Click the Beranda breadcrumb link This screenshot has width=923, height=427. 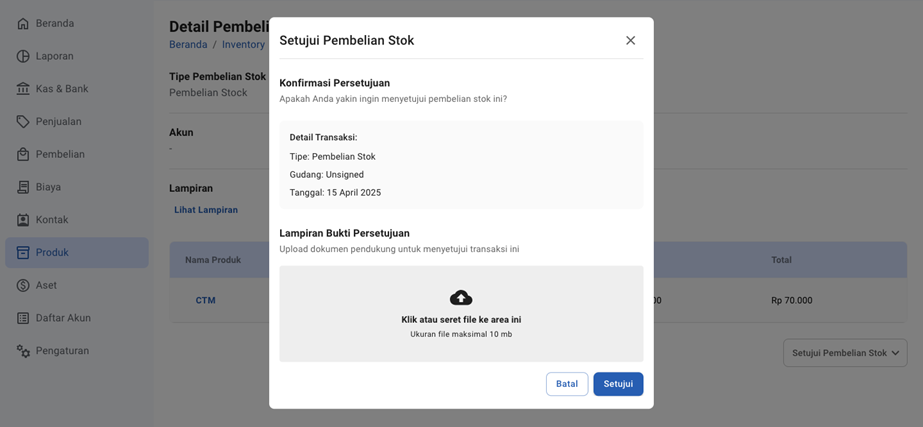[x=188, y=45]
